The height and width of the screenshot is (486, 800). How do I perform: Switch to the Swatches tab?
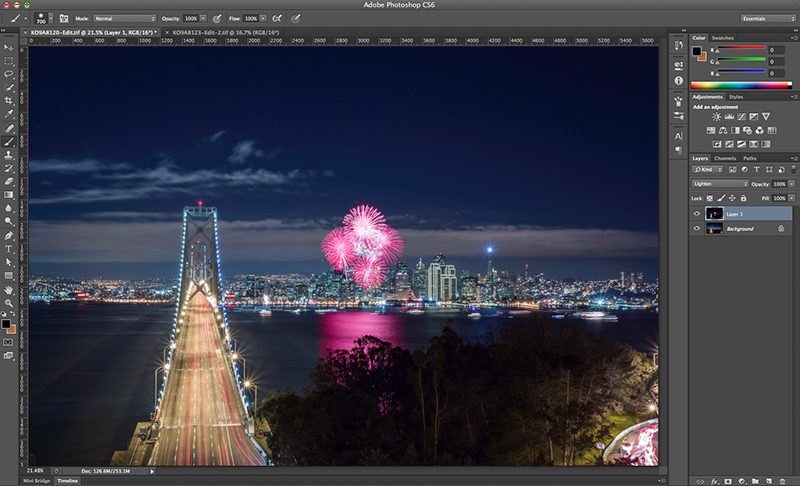point(722,38)
